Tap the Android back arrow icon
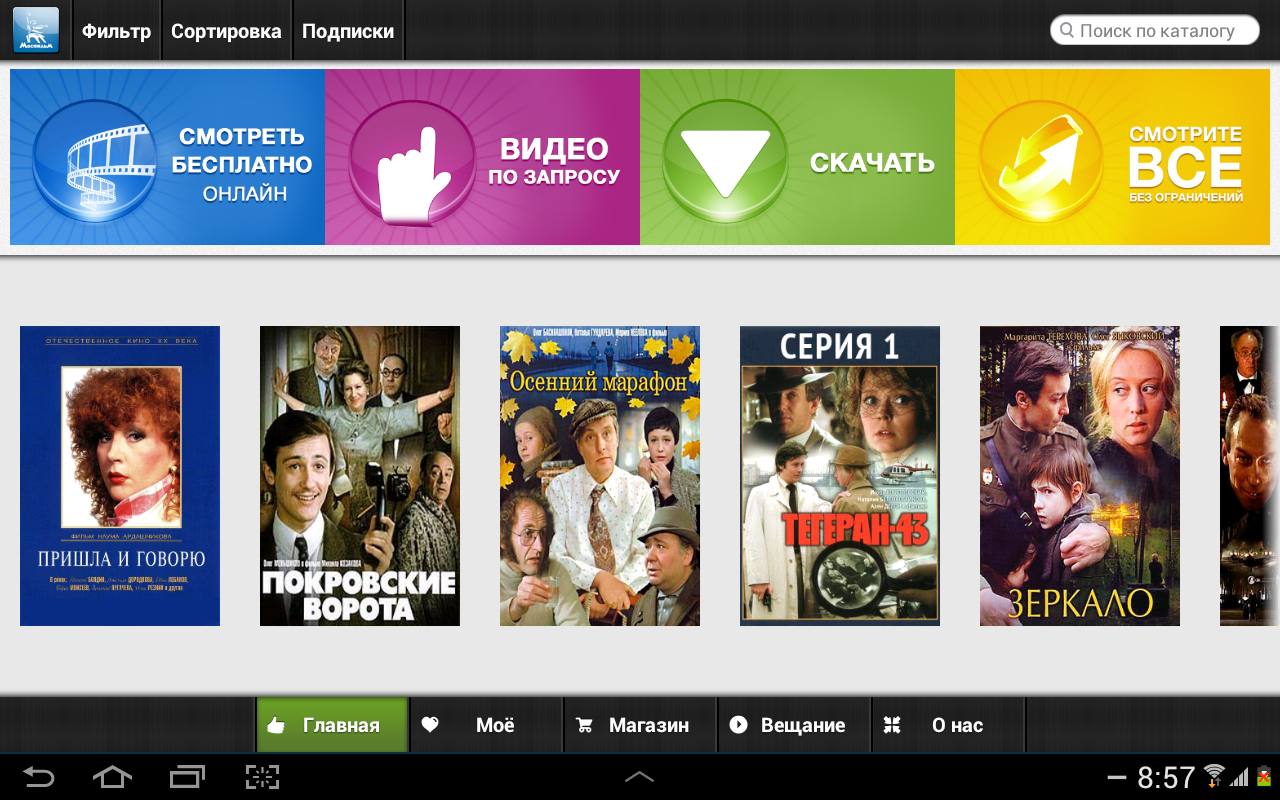The height and width of the screenshot is (800, 1280). (39, 777)
